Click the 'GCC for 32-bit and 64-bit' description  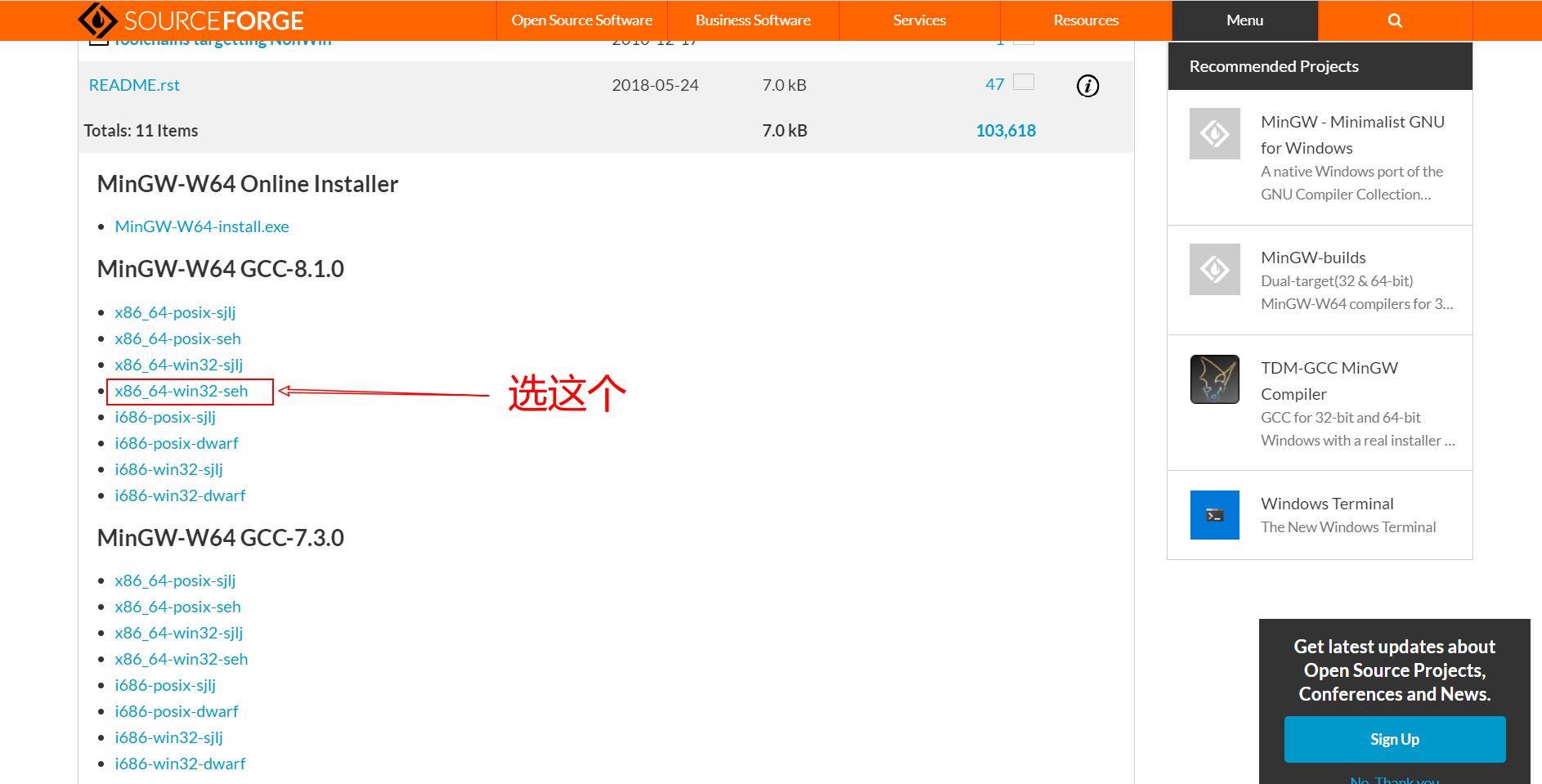coord(1358,429)
